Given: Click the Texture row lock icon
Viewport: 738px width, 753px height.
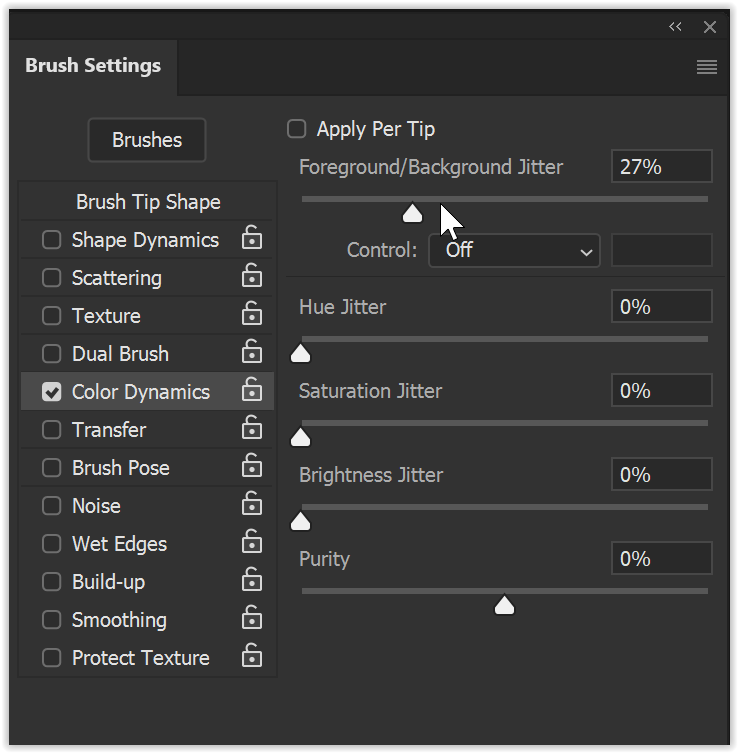Looking at the screenshot, I should (x=252, y=315).
